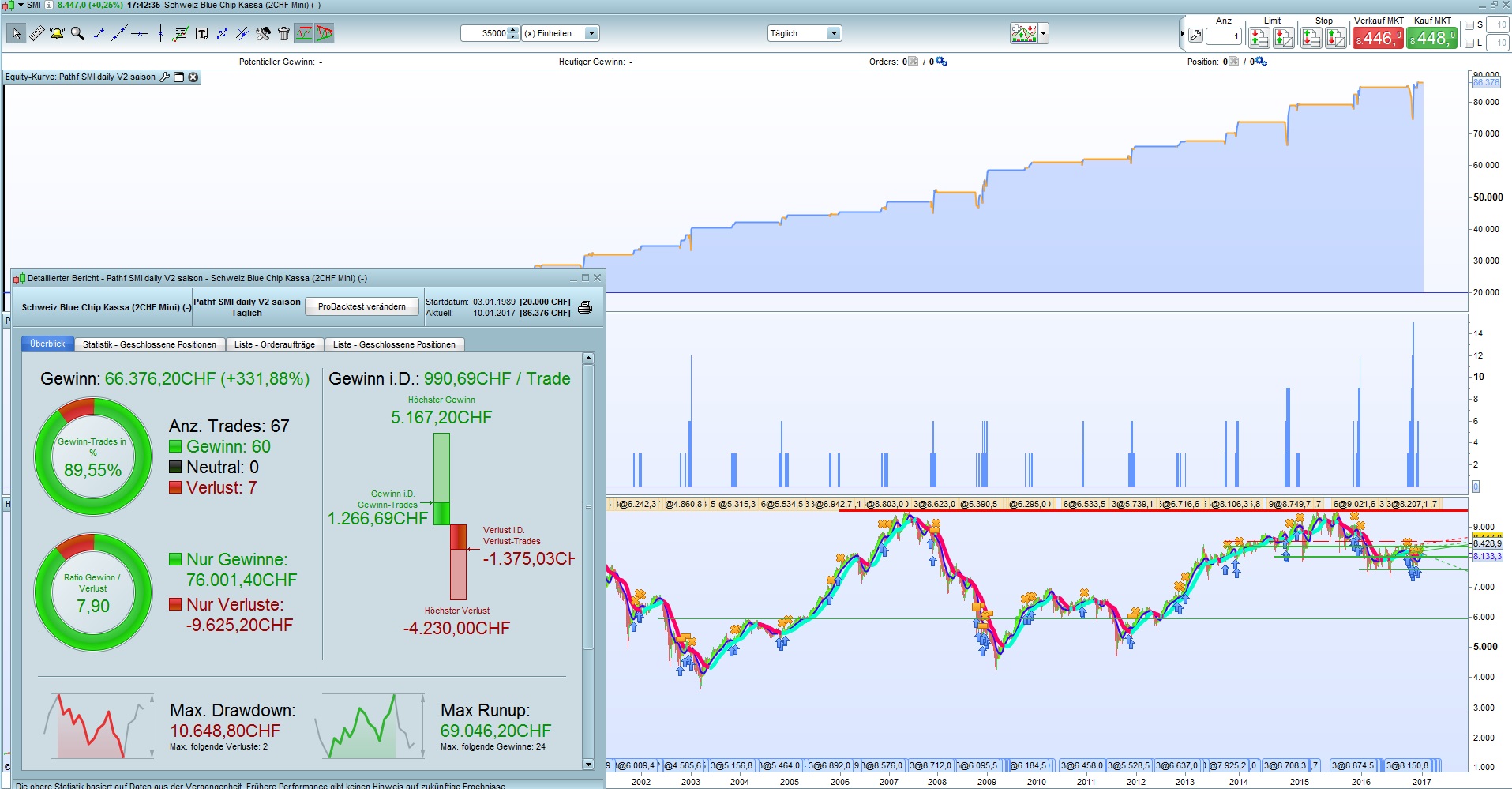Print the detailed backtest report
The image size is (1512, 789).
[585, 307]
